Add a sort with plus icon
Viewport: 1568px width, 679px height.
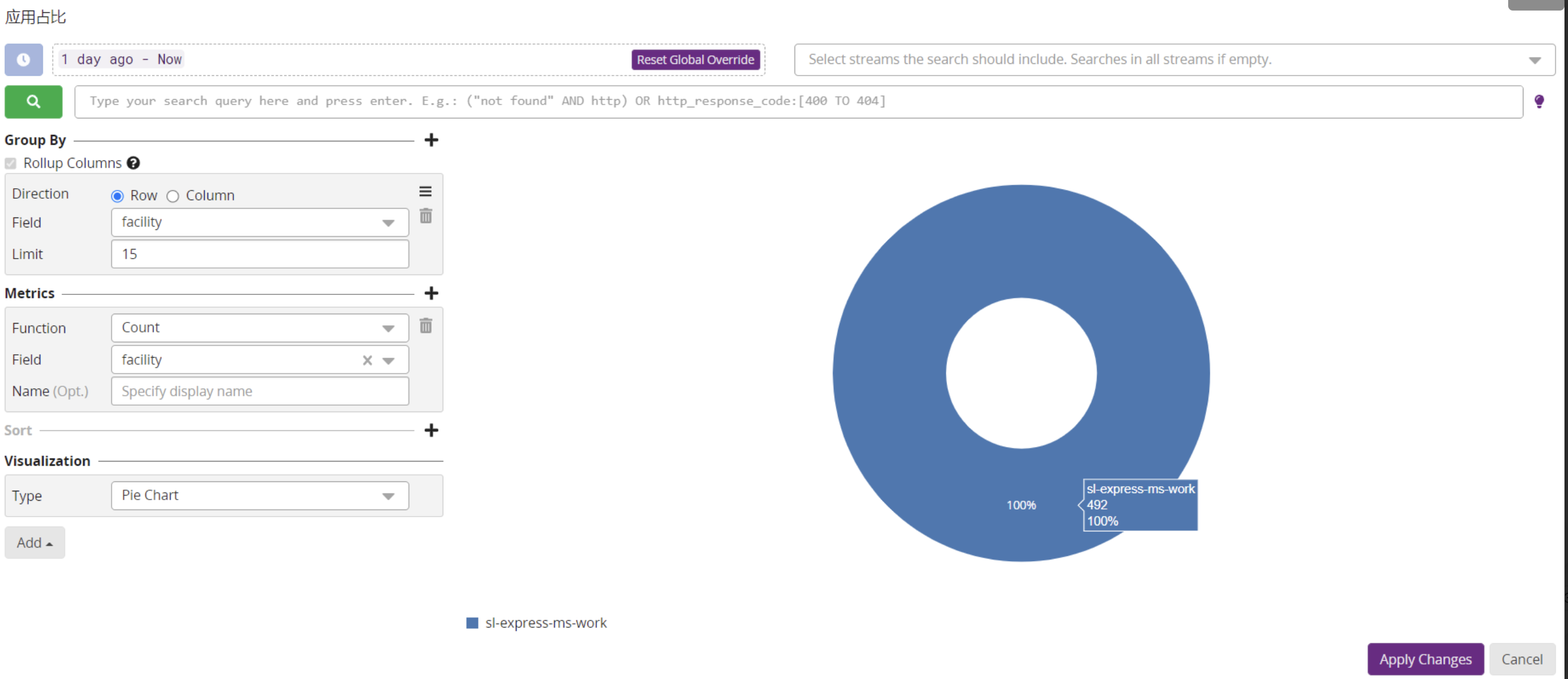431,430
